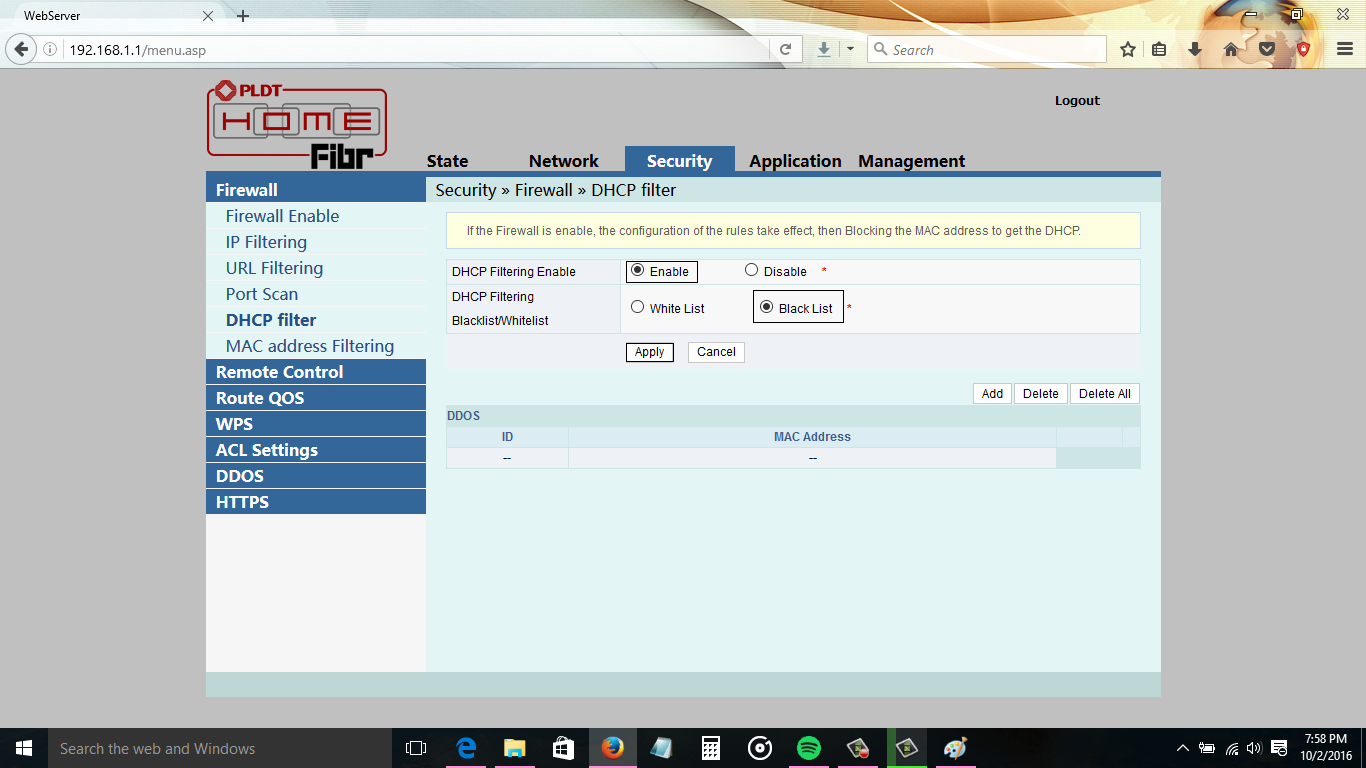1366x768 pixels.
Task: Select the White List option
Action: [x=637, y=307]
